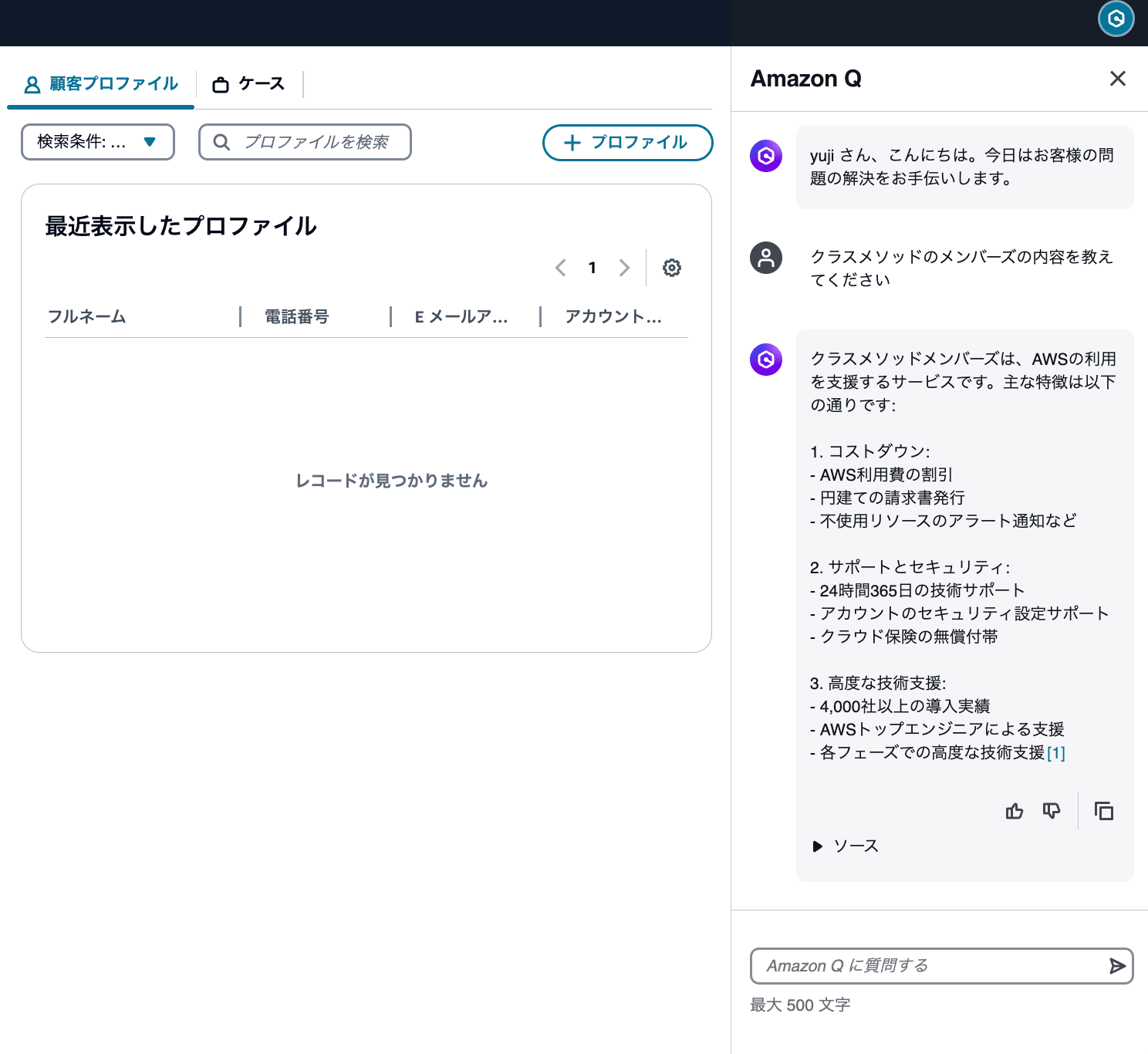Sort by フルネーム column header

click(87, 316)
